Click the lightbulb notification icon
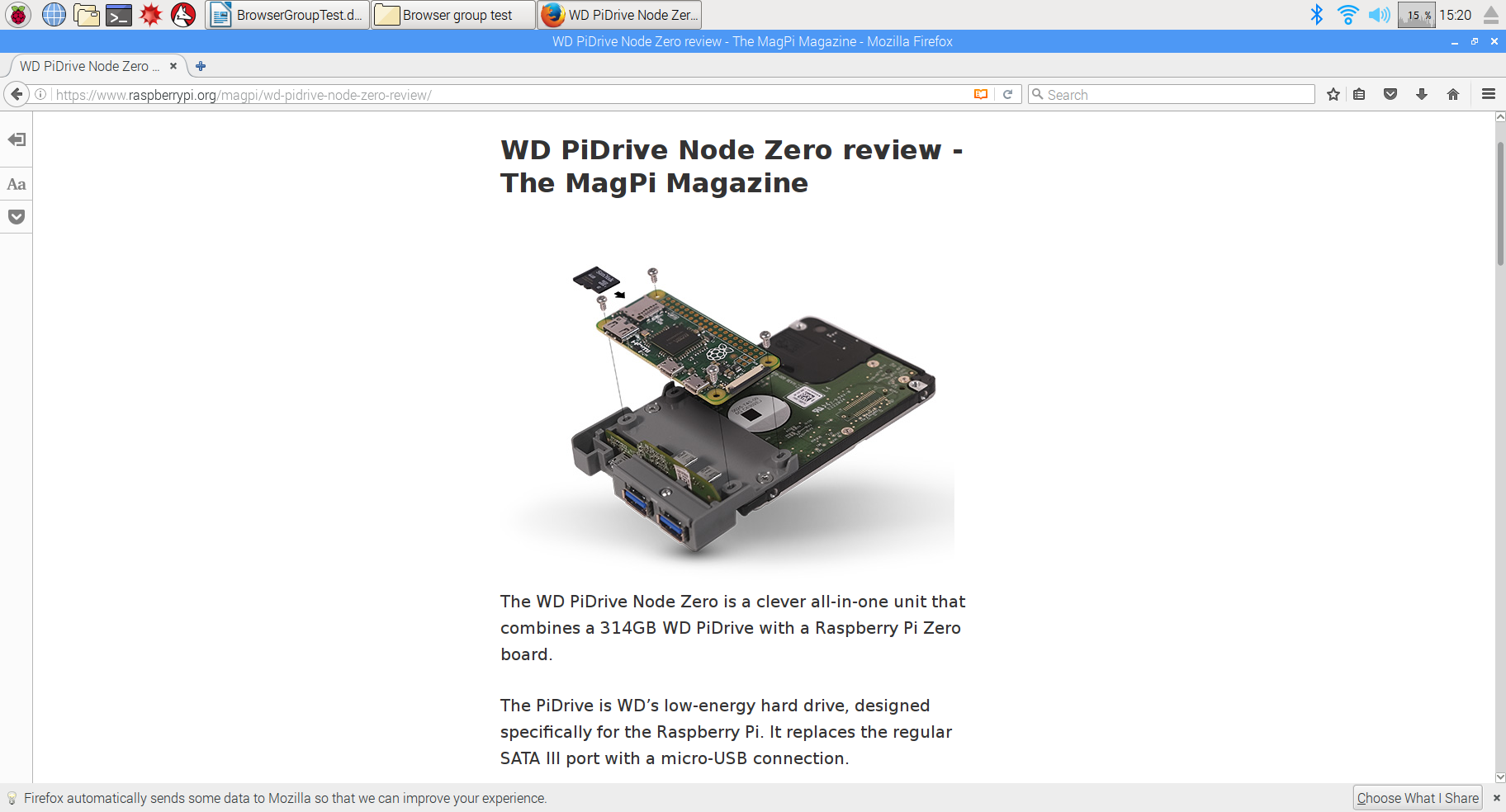Screen dimensions: 1506x812 [12, 798]
